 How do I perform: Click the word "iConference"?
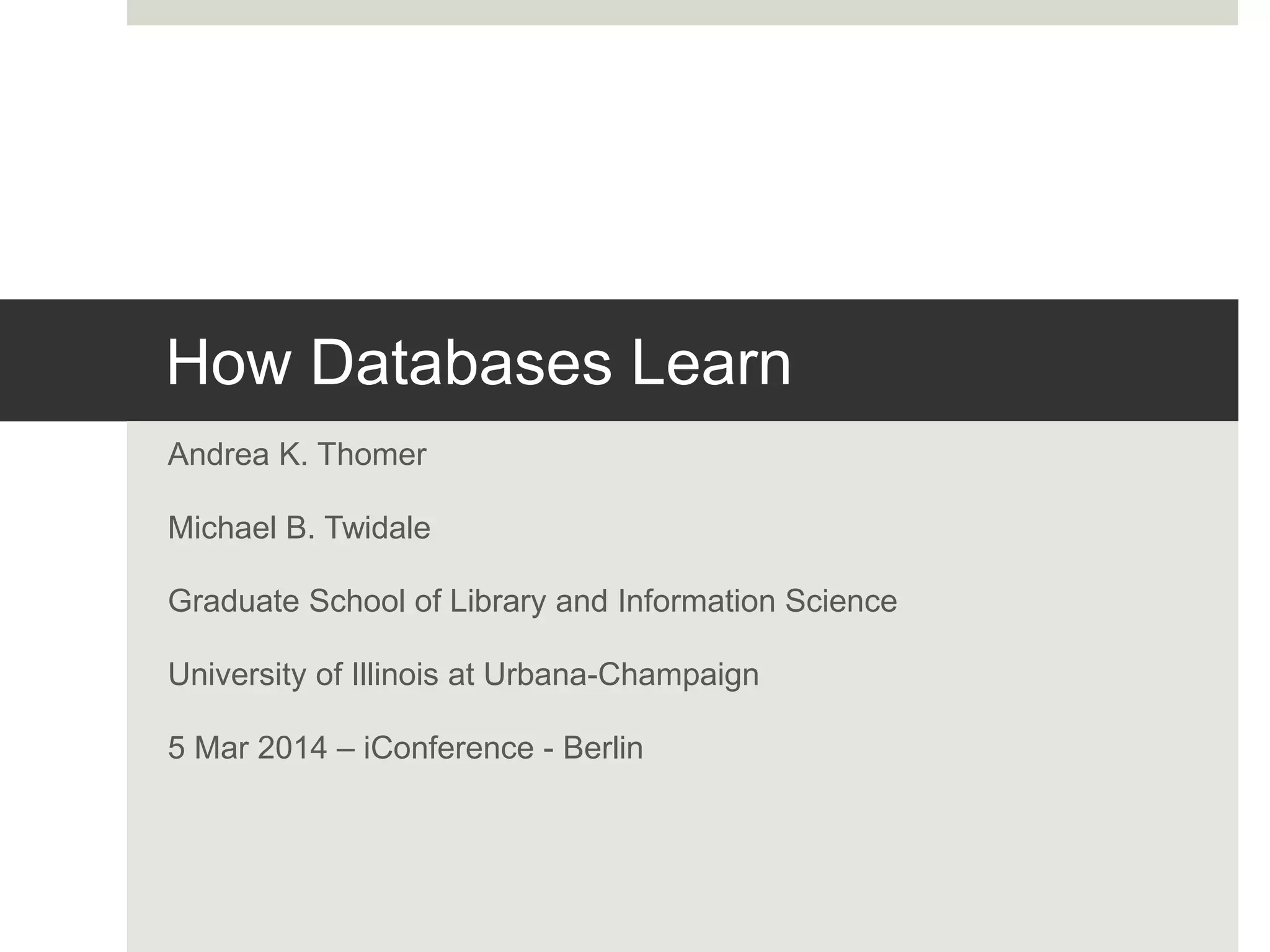point(448,747)
